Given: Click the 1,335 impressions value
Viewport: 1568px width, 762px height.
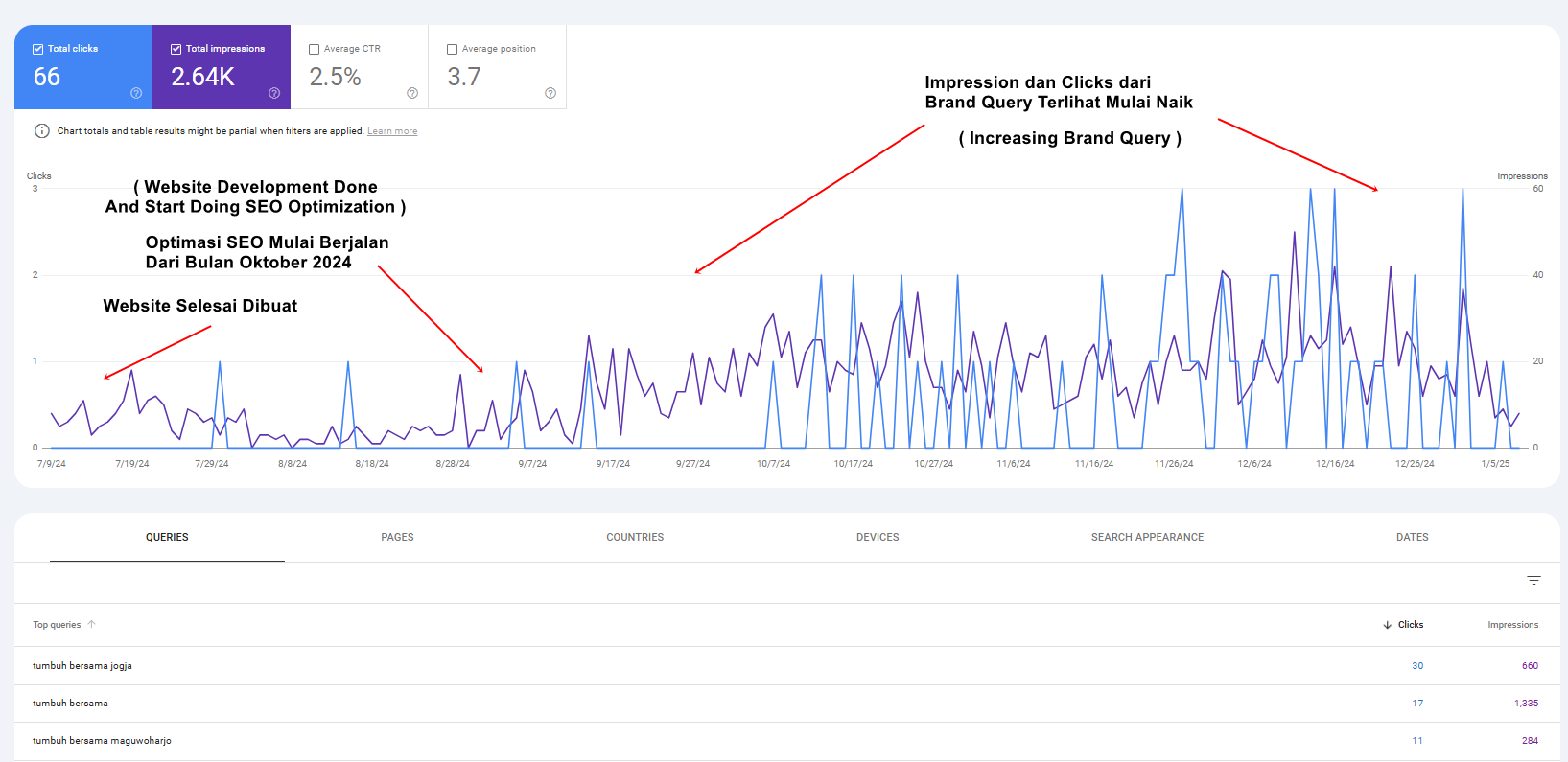Looking at the screenshot, I should coord(1526,704).
